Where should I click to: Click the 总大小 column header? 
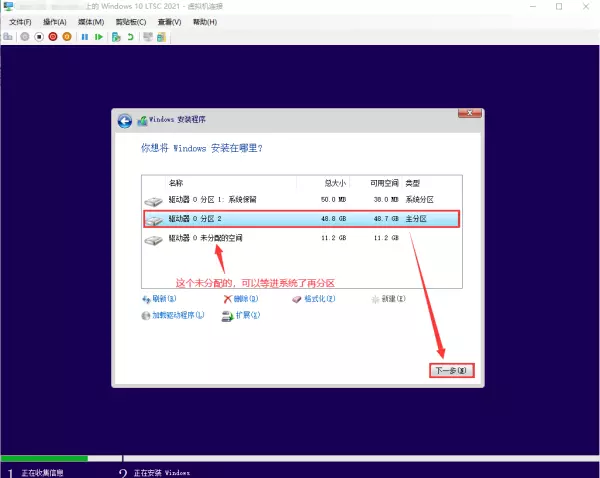pyautogui.click(x=335, y=183)
